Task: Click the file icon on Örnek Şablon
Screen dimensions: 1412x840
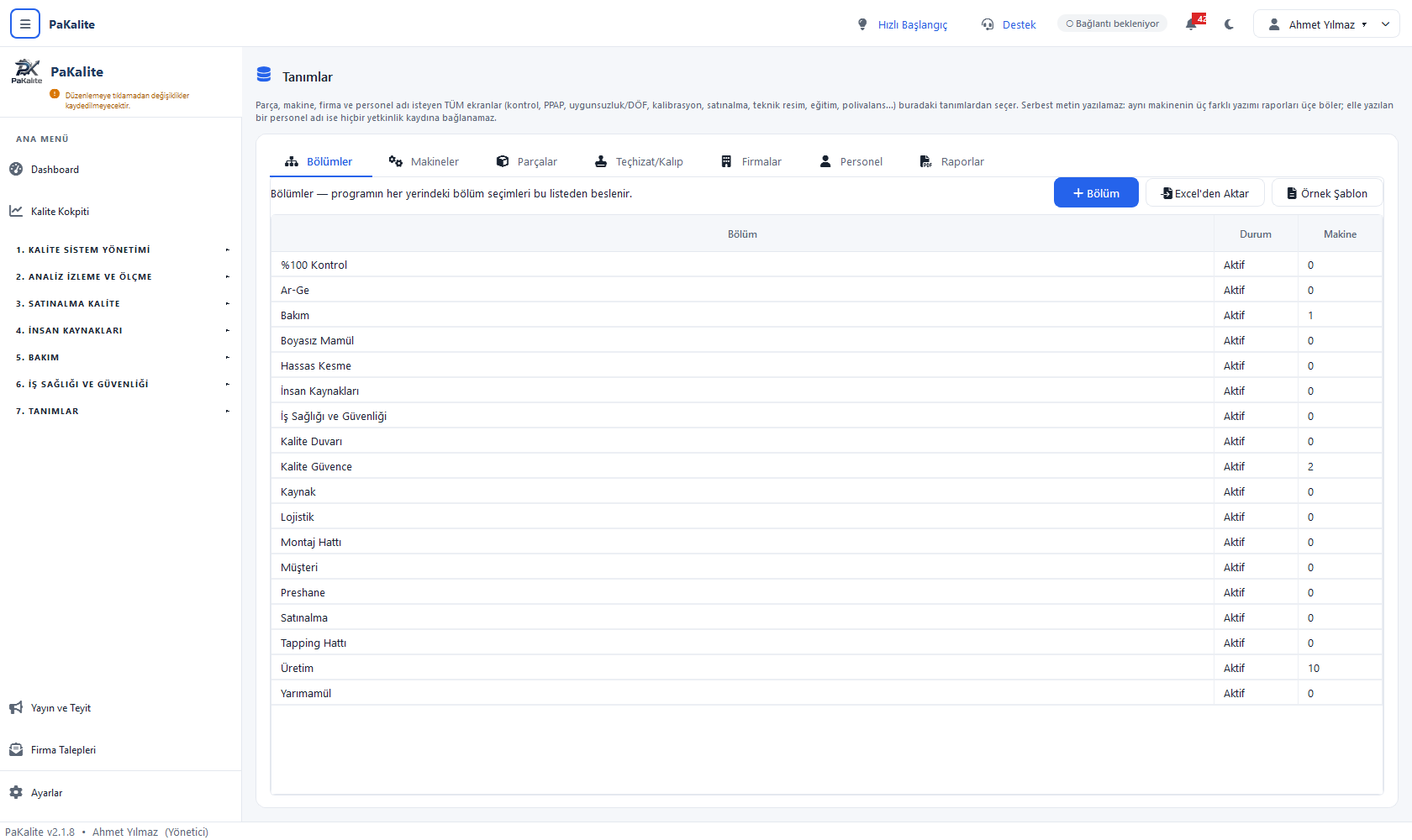Action: (1292, 193)
